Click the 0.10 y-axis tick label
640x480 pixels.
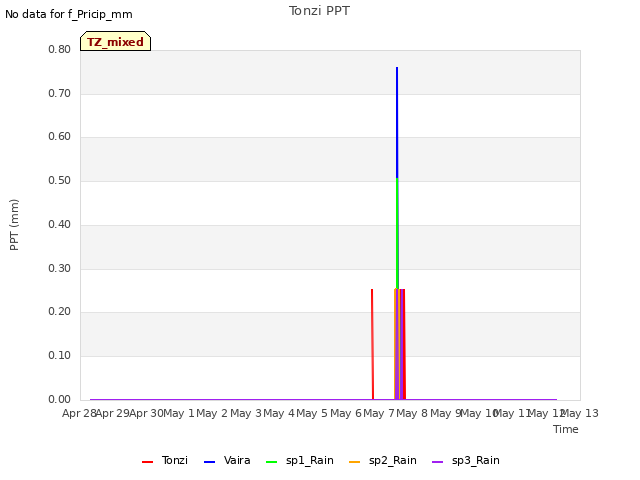pos(60,356)
